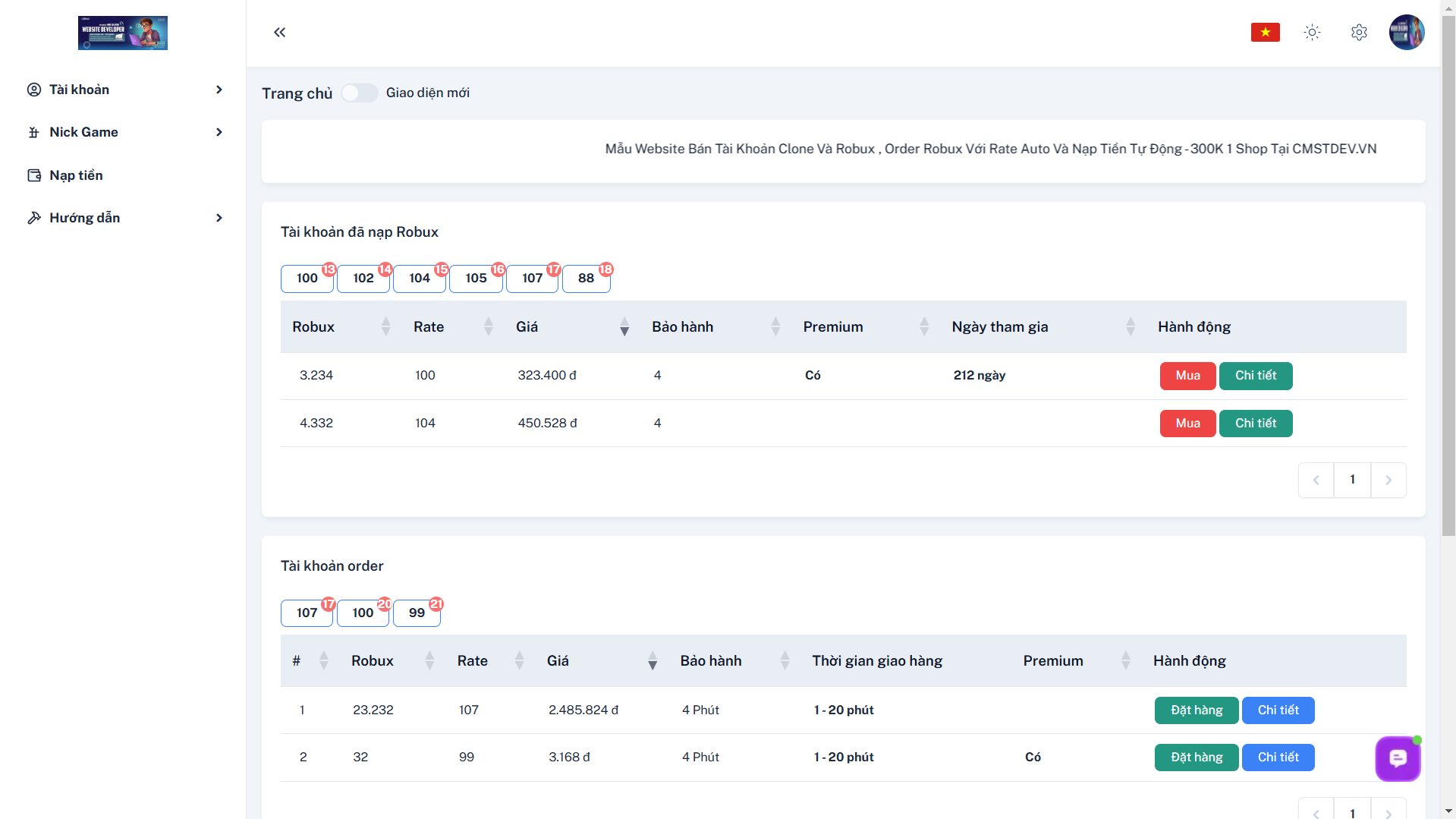Click Chi tiết for the 4.332 Robux account
Screen dimensions: 1456x819
1255,424
